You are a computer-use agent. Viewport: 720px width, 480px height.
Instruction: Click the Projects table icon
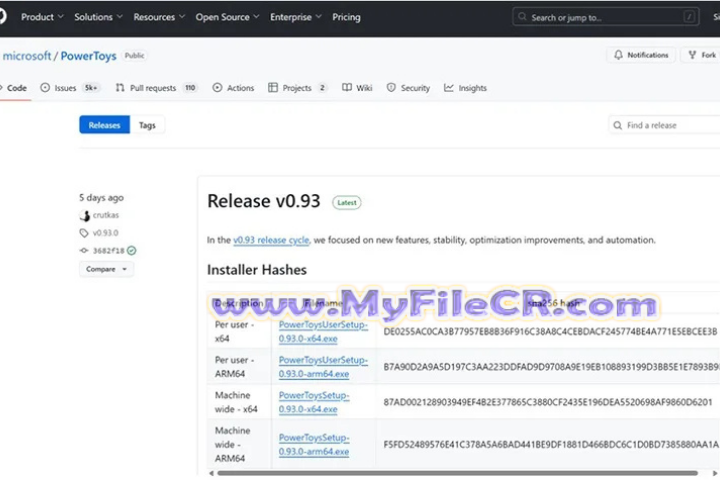273,87
